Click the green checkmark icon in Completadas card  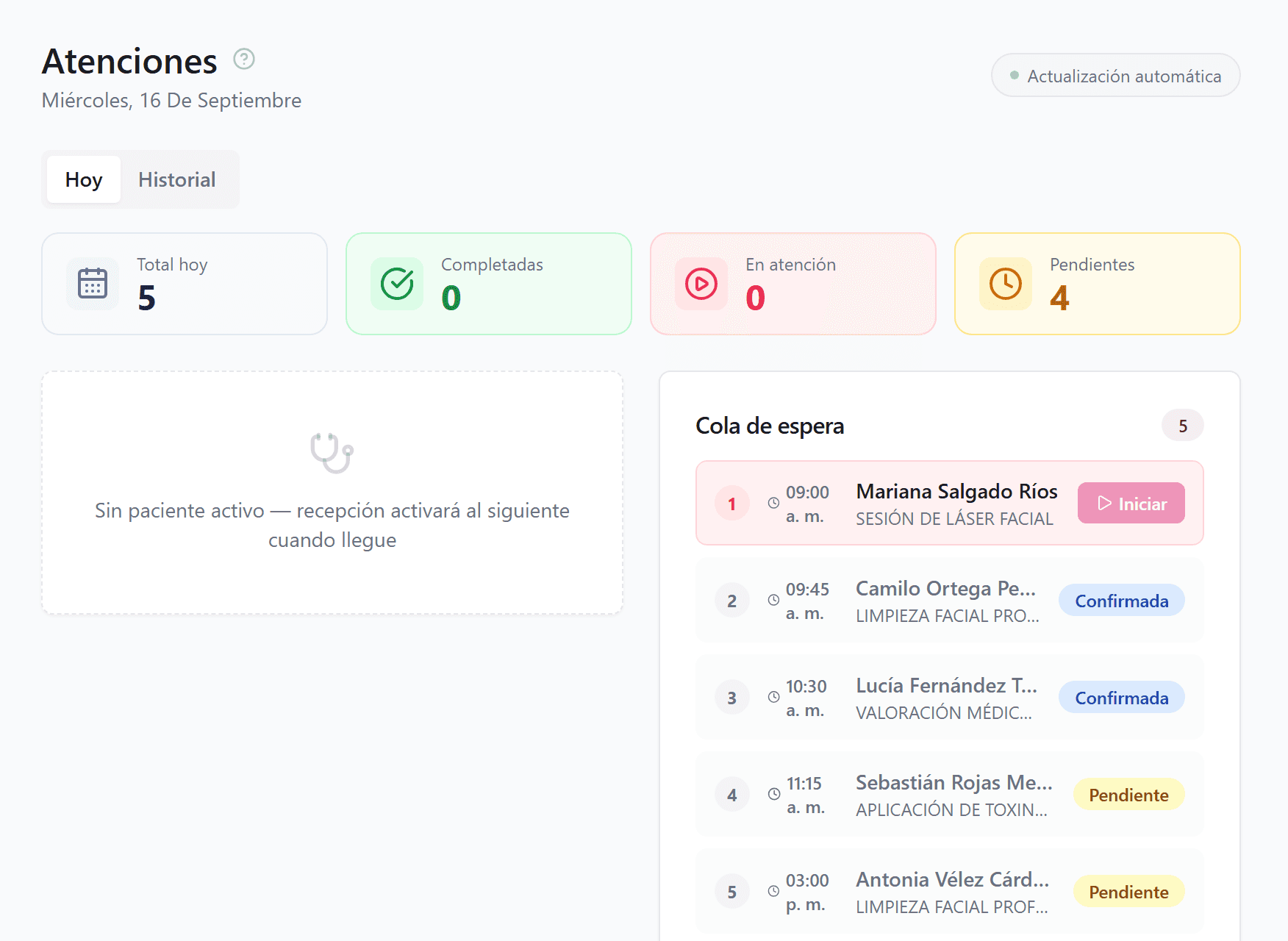[397, 284]
